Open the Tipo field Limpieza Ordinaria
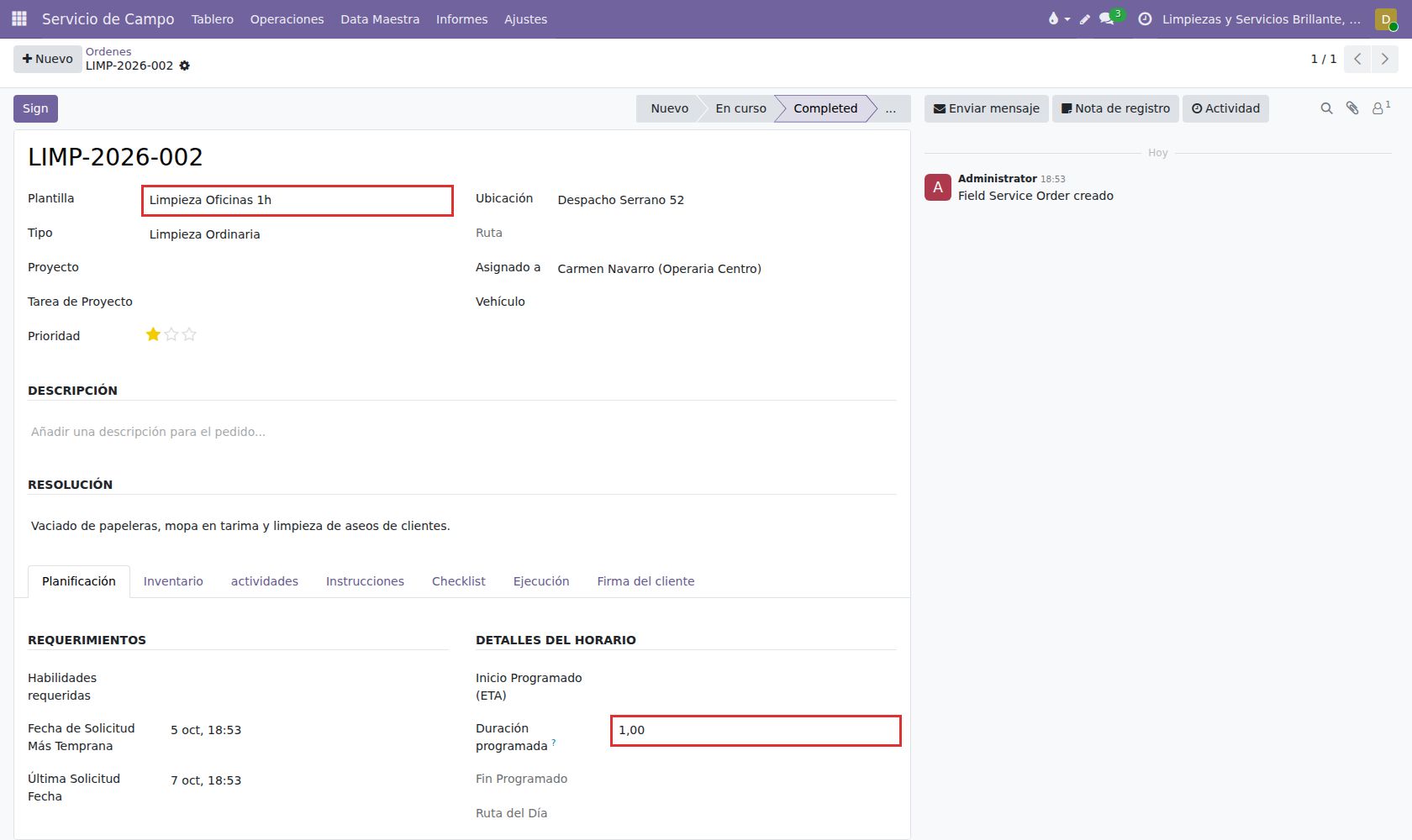This screenshot has width=1412, height=840. [x=298, y=234]
